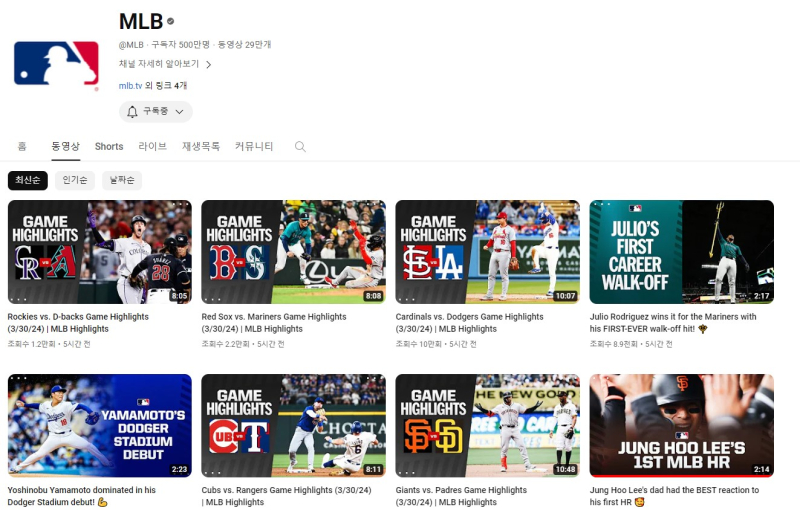Click the 조회수 8.9천회 view count text

point(614,344)
